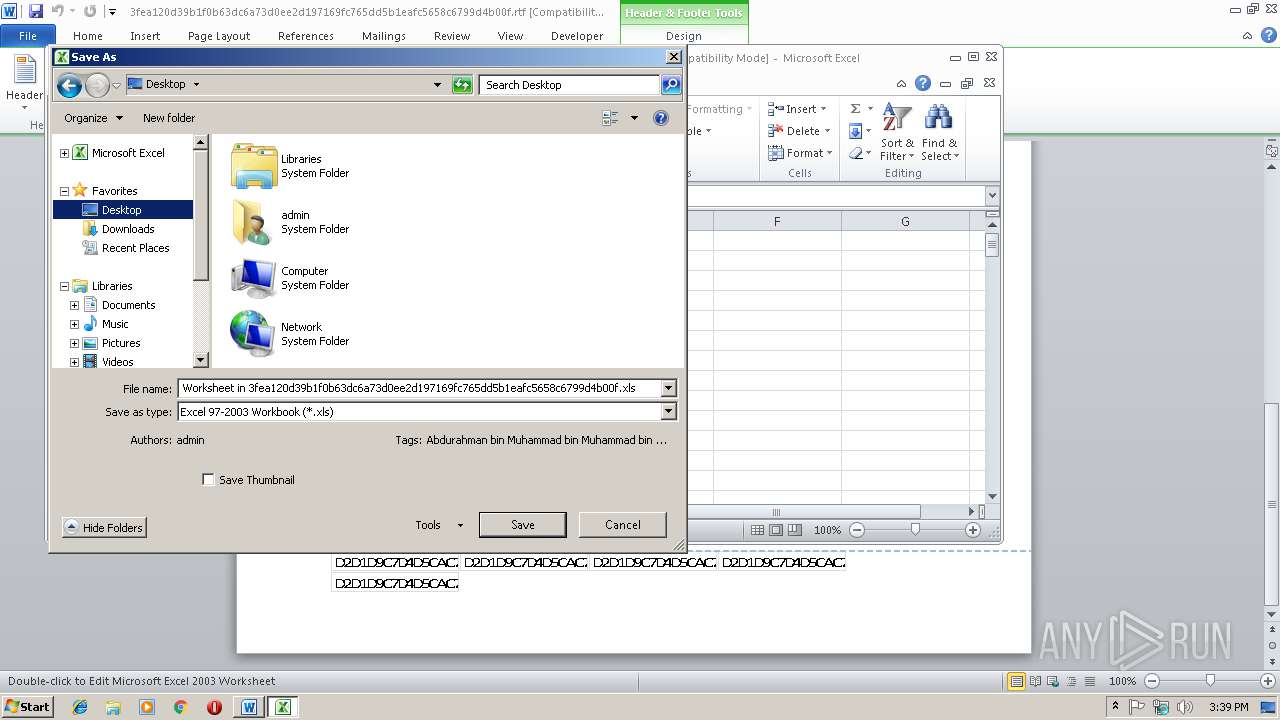Open the Word File tab
This screenshot has height=720, width=1280.
coord(28,36)
